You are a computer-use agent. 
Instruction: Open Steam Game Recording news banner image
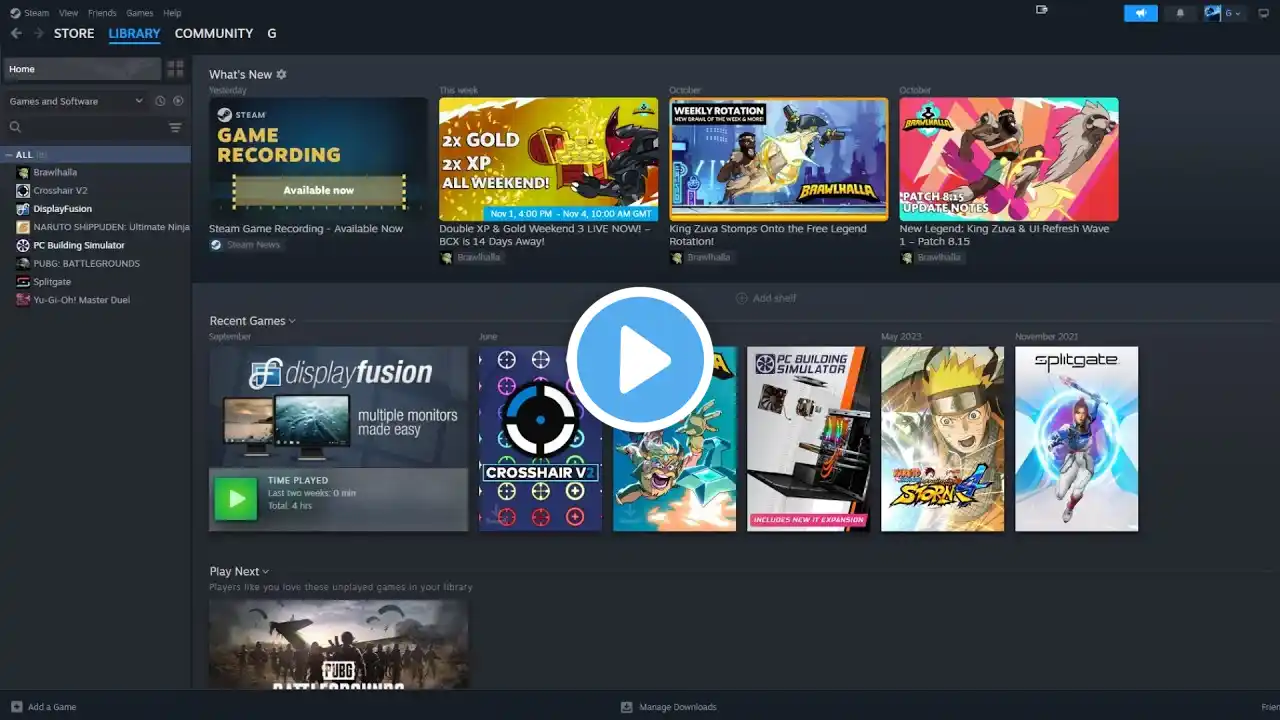[318, 159]
